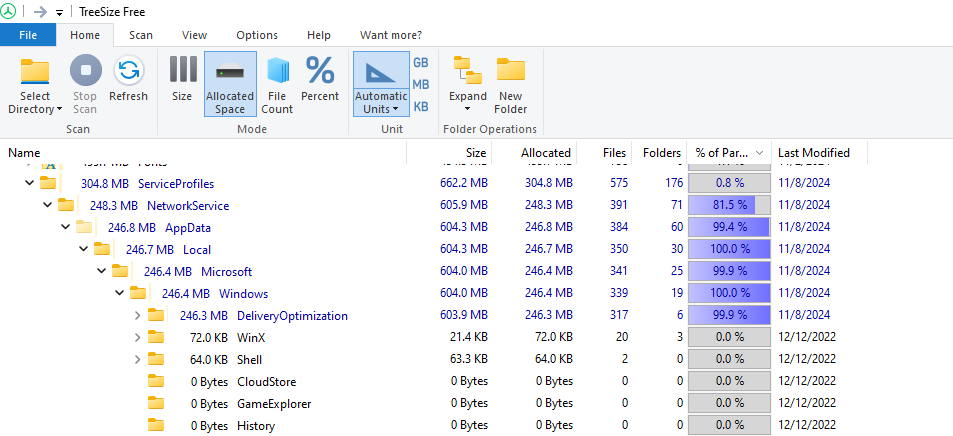Select the GameExplorer row name
Viewport: 953px width, 436px height.
coord(274,404)
